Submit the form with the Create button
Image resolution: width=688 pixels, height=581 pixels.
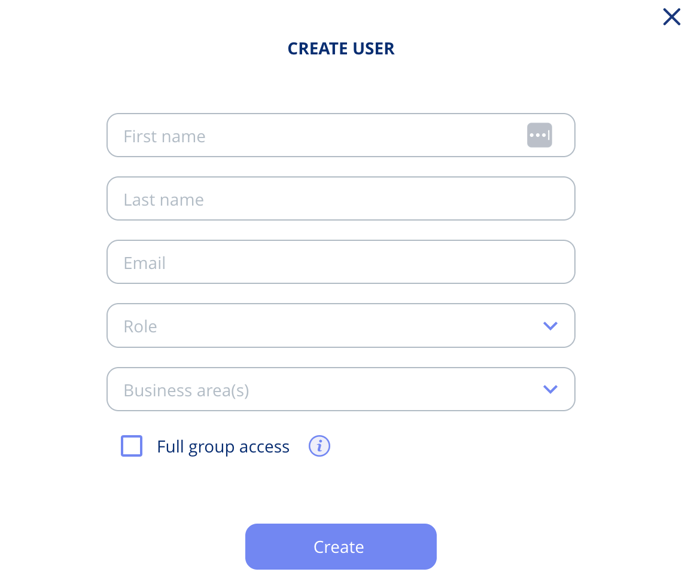pyautogui.click(x=341, y=547)
